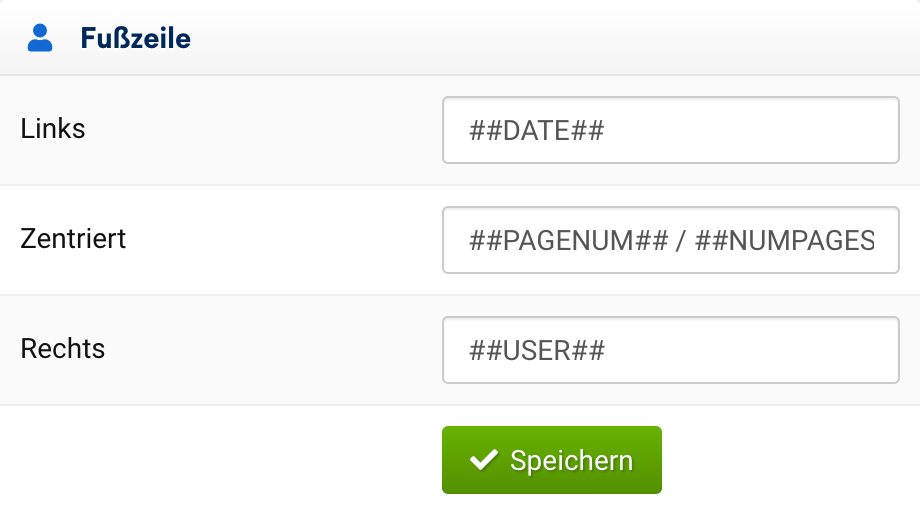Place cursor on the ##PAGENUM## placeholder text

[568, 241]
